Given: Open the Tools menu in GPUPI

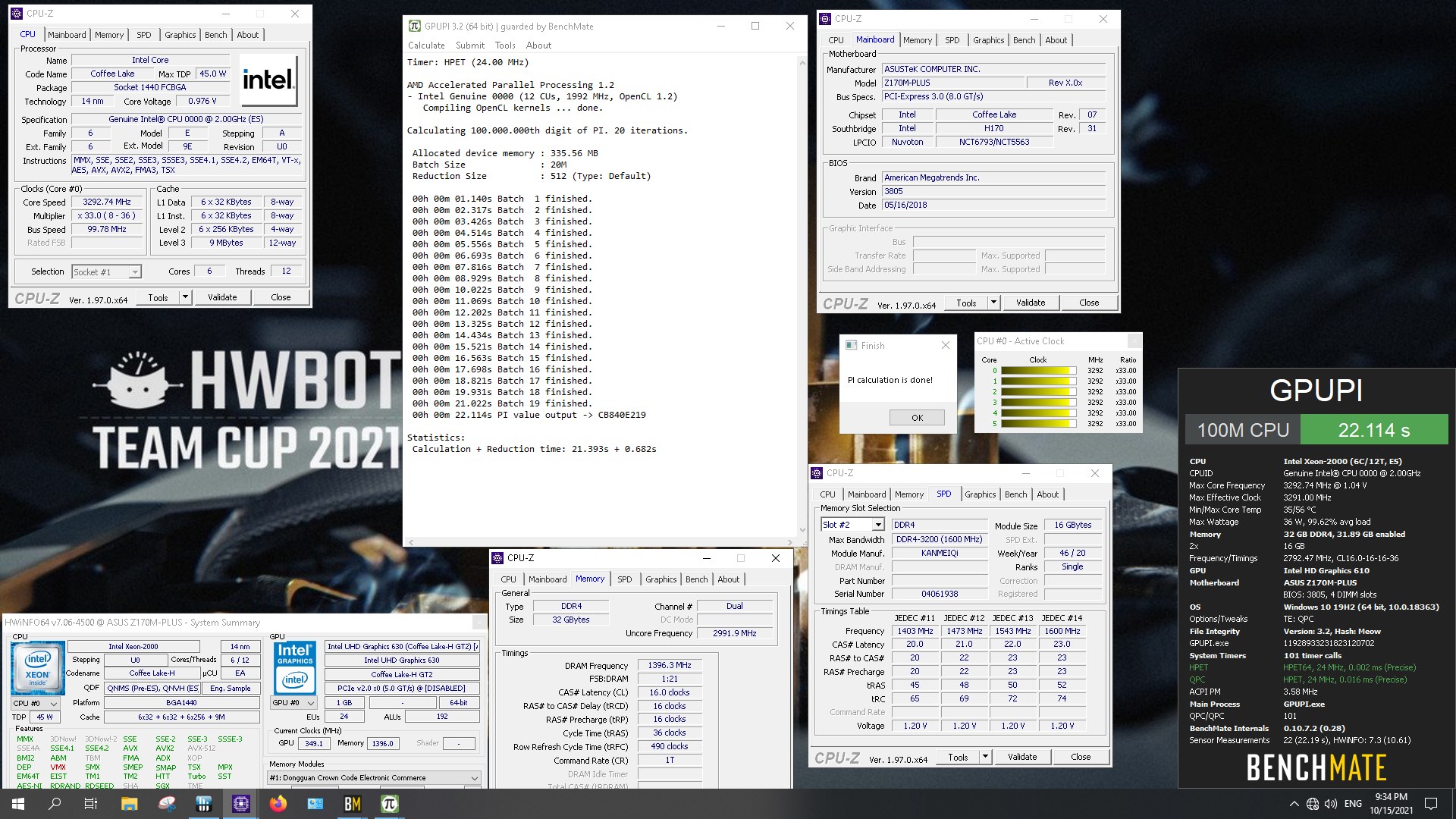Looking at the screenshot, I should point(505,45).
